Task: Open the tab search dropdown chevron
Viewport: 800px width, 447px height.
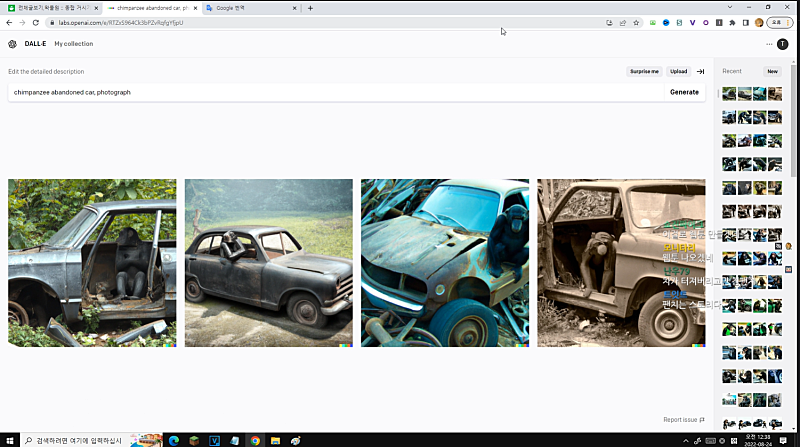Action: click(730, 7)
